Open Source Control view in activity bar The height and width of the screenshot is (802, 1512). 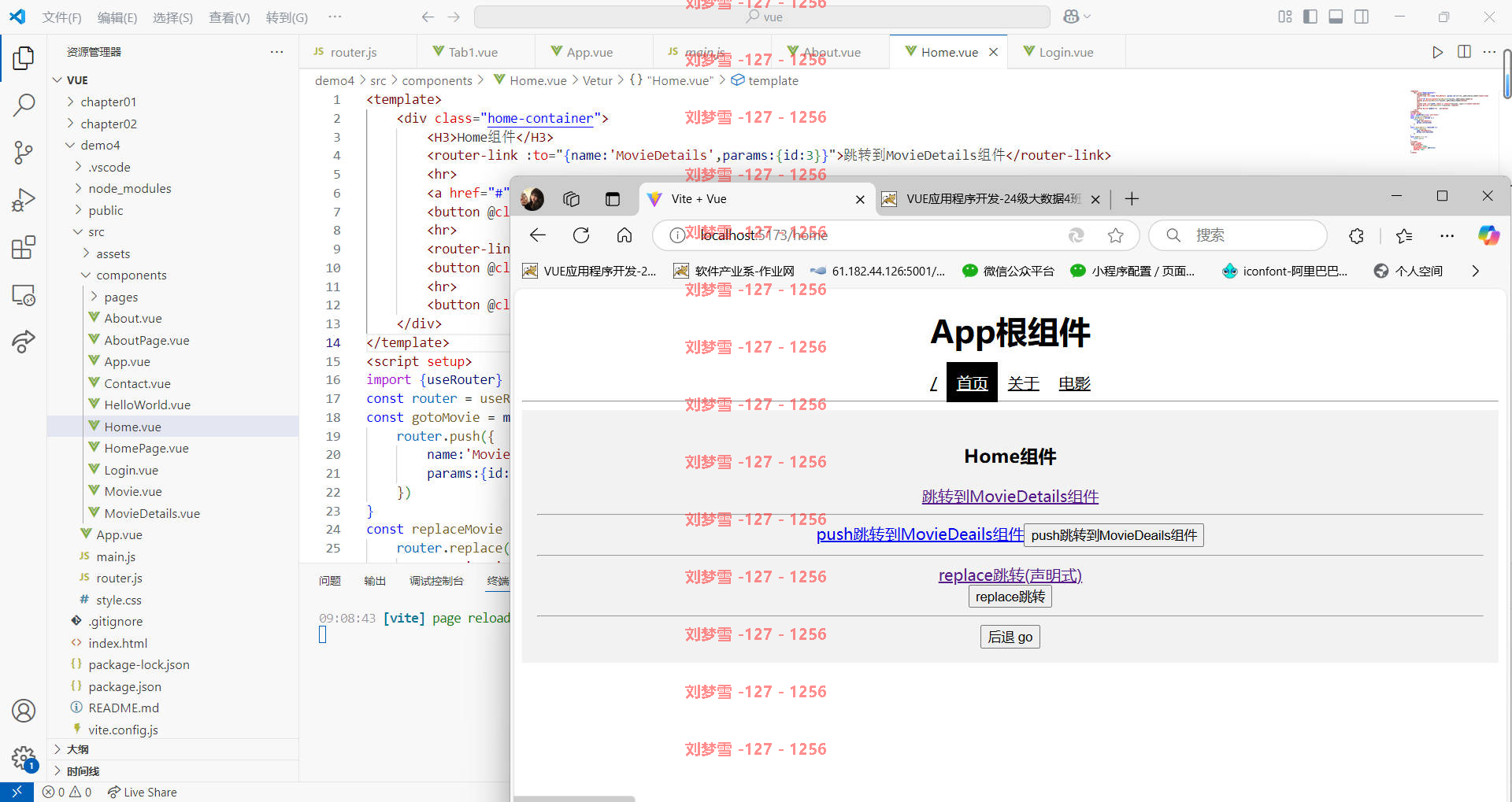[x=24, y=152]
